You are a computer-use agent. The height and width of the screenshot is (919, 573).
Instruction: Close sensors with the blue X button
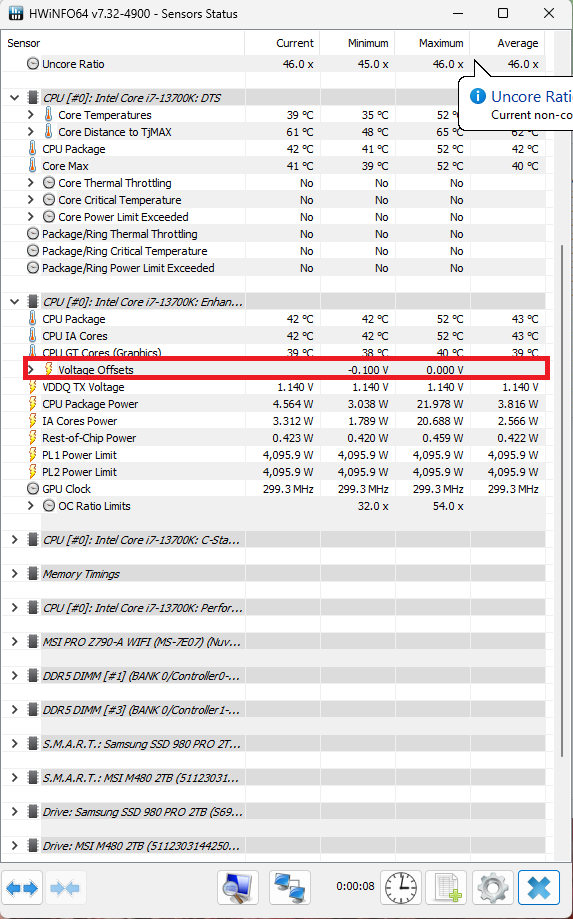click(x=538, y=889)
